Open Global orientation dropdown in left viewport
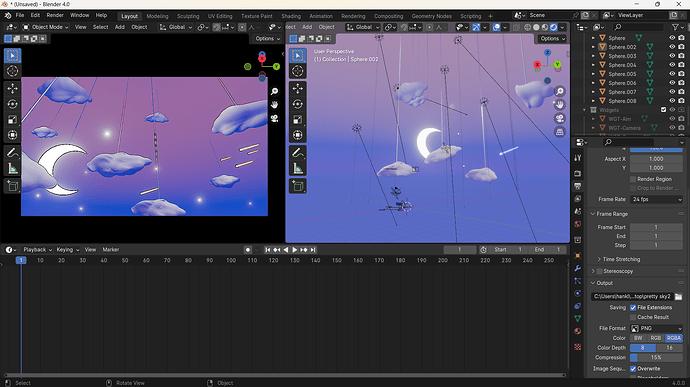 coord(176,27)
